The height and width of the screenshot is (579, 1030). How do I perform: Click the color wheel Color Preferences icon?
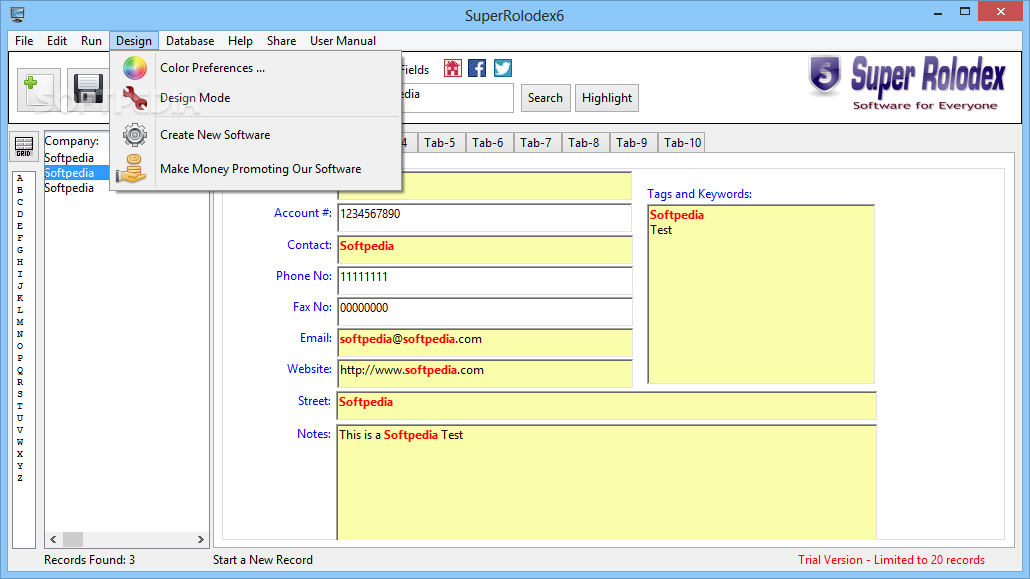pyautogui.click(x=135, y=68)
